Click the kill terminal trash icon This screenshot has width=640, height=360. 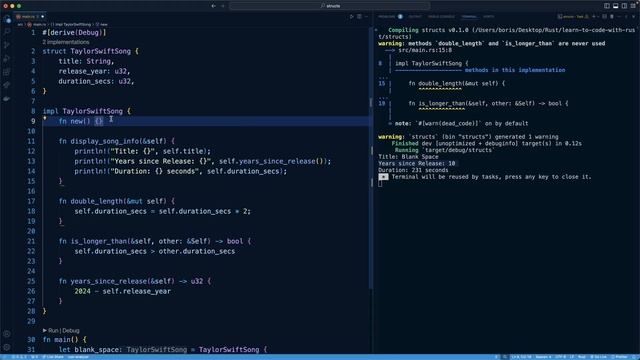(612, 17)
